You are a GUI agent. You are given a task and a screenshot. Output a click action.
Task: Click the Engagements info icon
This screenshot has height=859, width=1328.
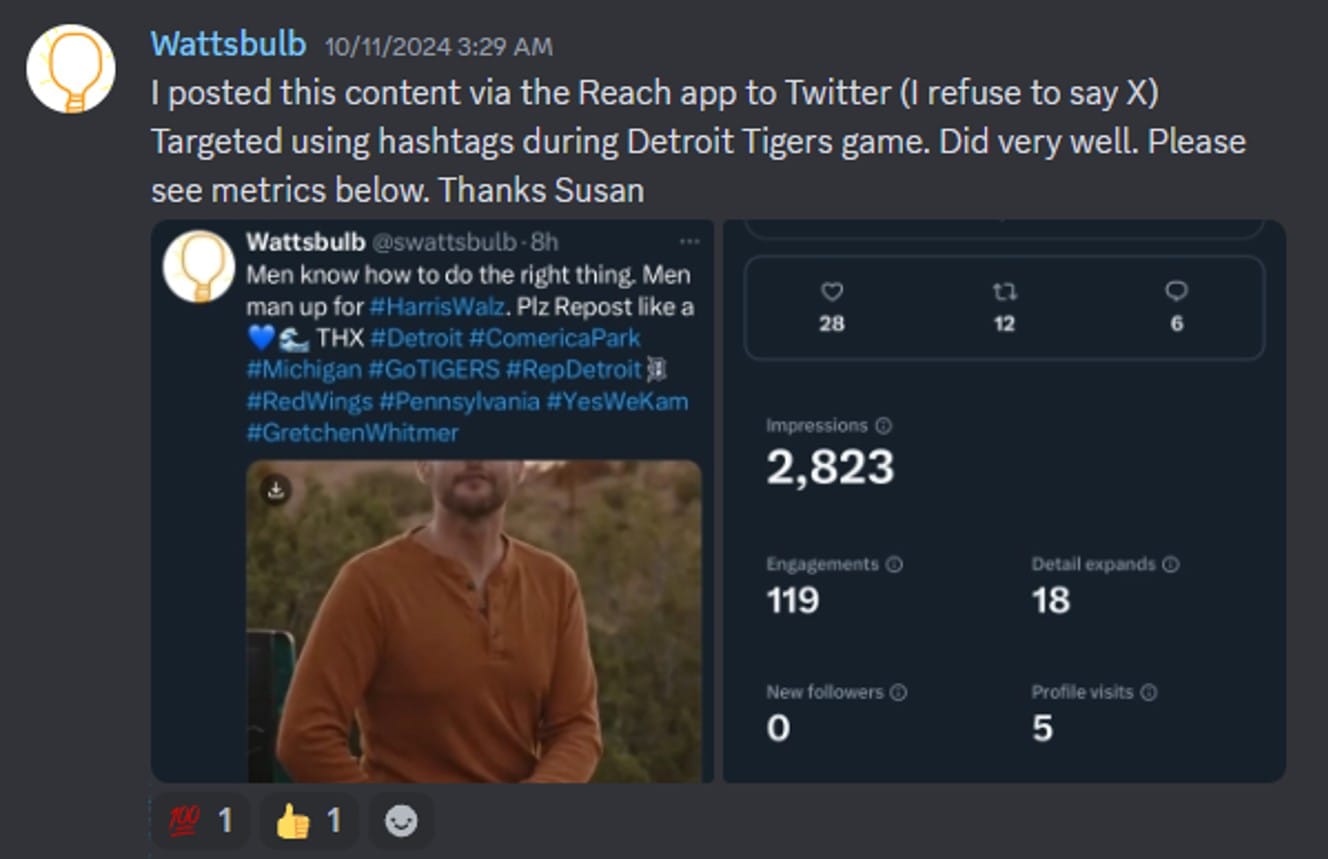click(894, 564)
